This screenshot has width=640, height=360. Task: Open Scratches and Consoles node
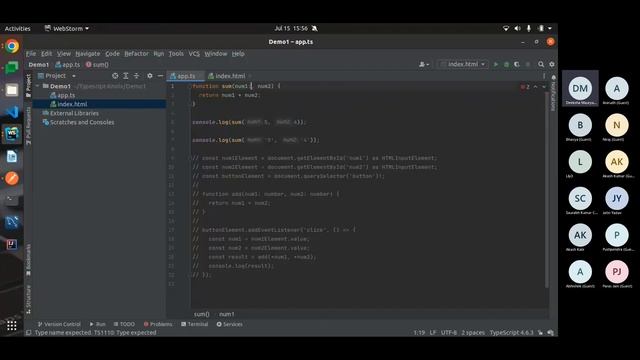pos(82,122)
